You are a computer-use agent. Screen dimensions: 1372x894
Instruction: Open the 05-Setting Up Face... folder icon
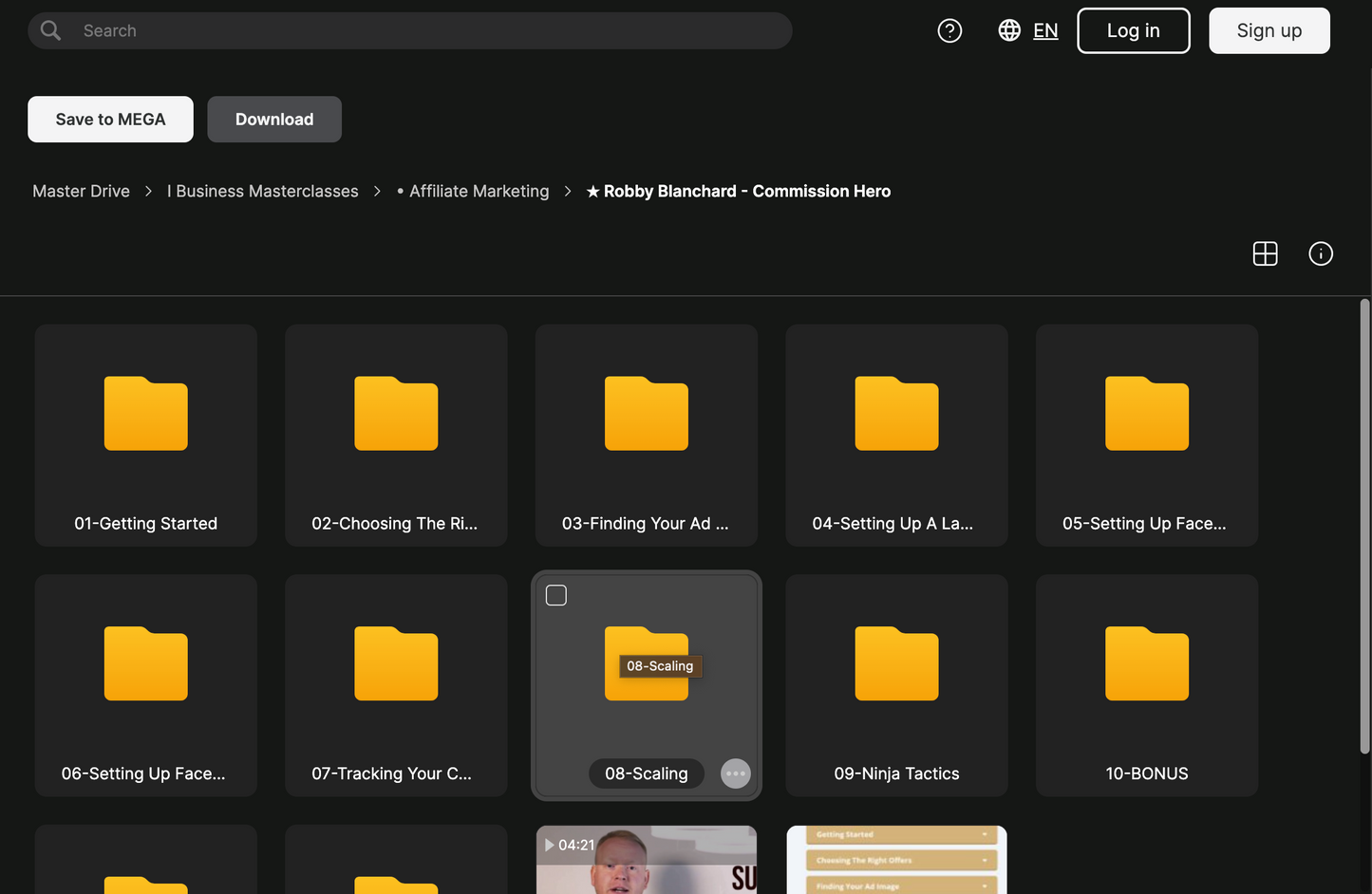point(1147,414)
